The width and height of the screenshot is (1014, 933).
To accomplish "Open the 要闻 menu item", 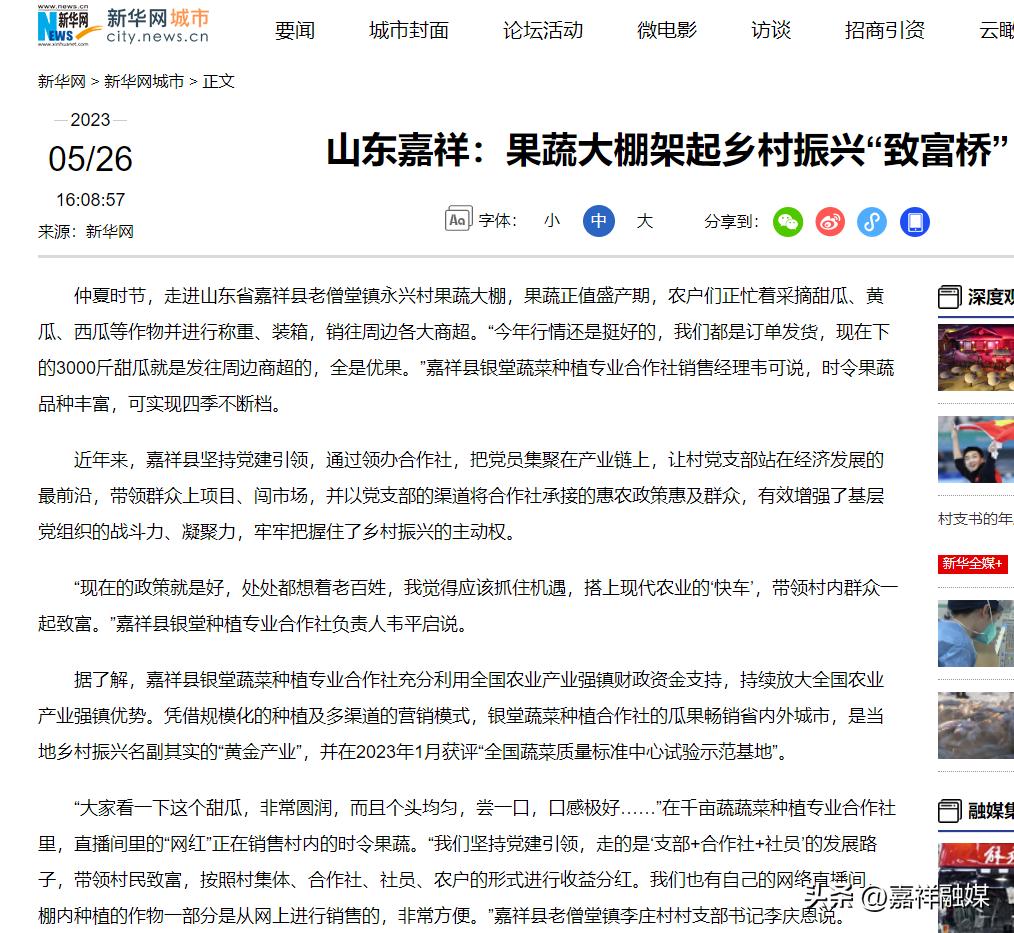I will click(294, 30).
